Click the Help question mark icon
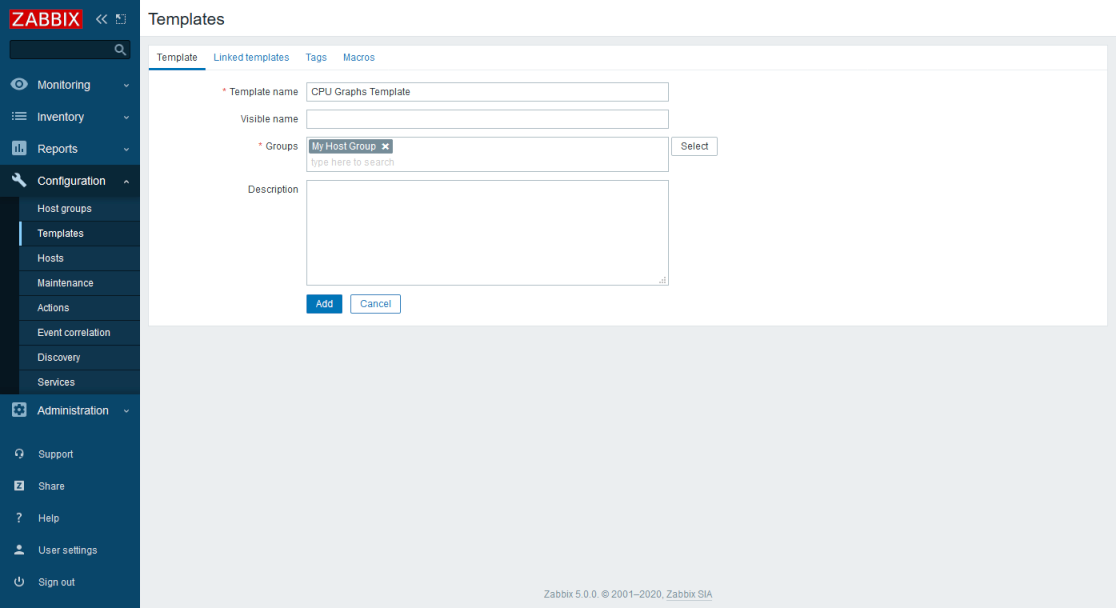1116x608 pixels. 19,518
